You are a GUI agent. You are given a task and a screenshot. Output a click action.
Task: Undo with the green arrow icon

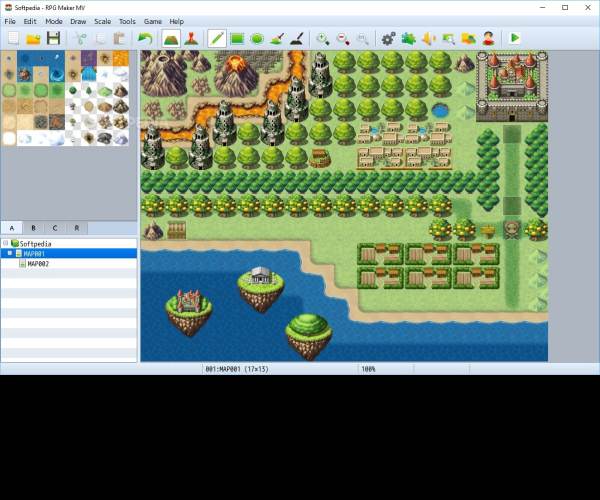coord(145,38)
